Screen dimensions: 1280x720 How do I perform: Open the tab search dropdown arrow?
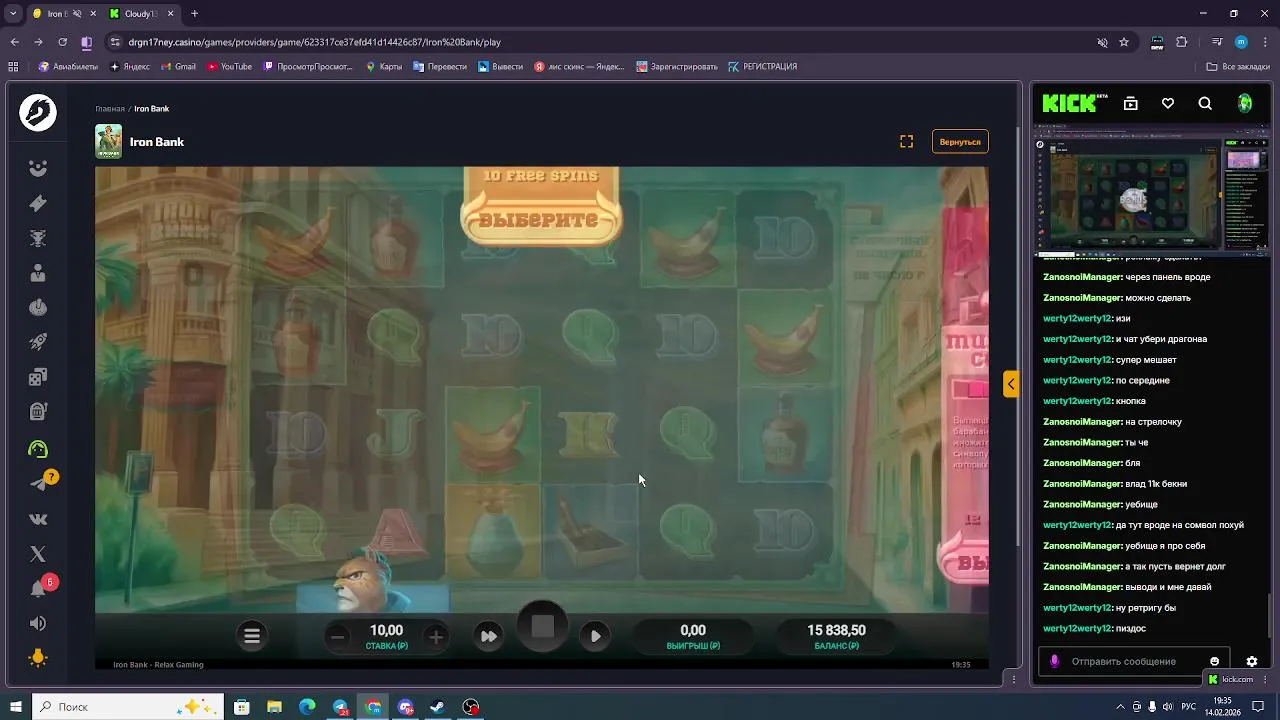[13, 14]
